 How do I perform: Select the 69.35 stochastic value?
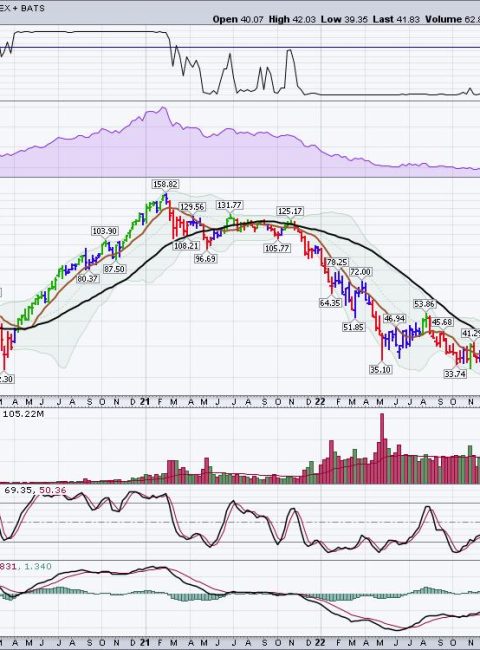click(x=20, y=490)
